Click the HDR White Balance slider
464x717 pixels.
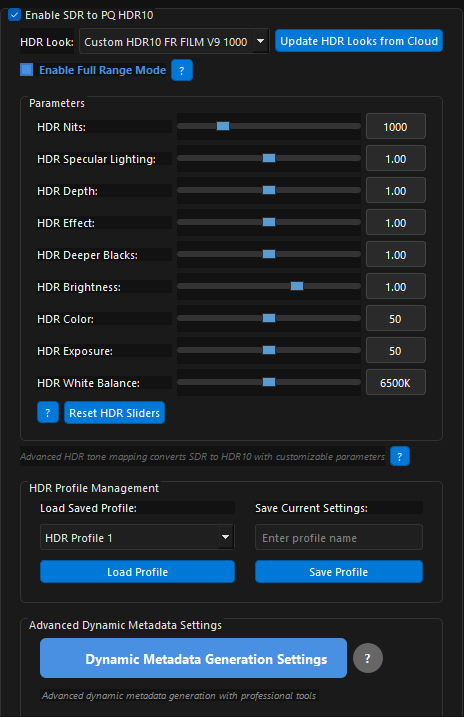269,382
